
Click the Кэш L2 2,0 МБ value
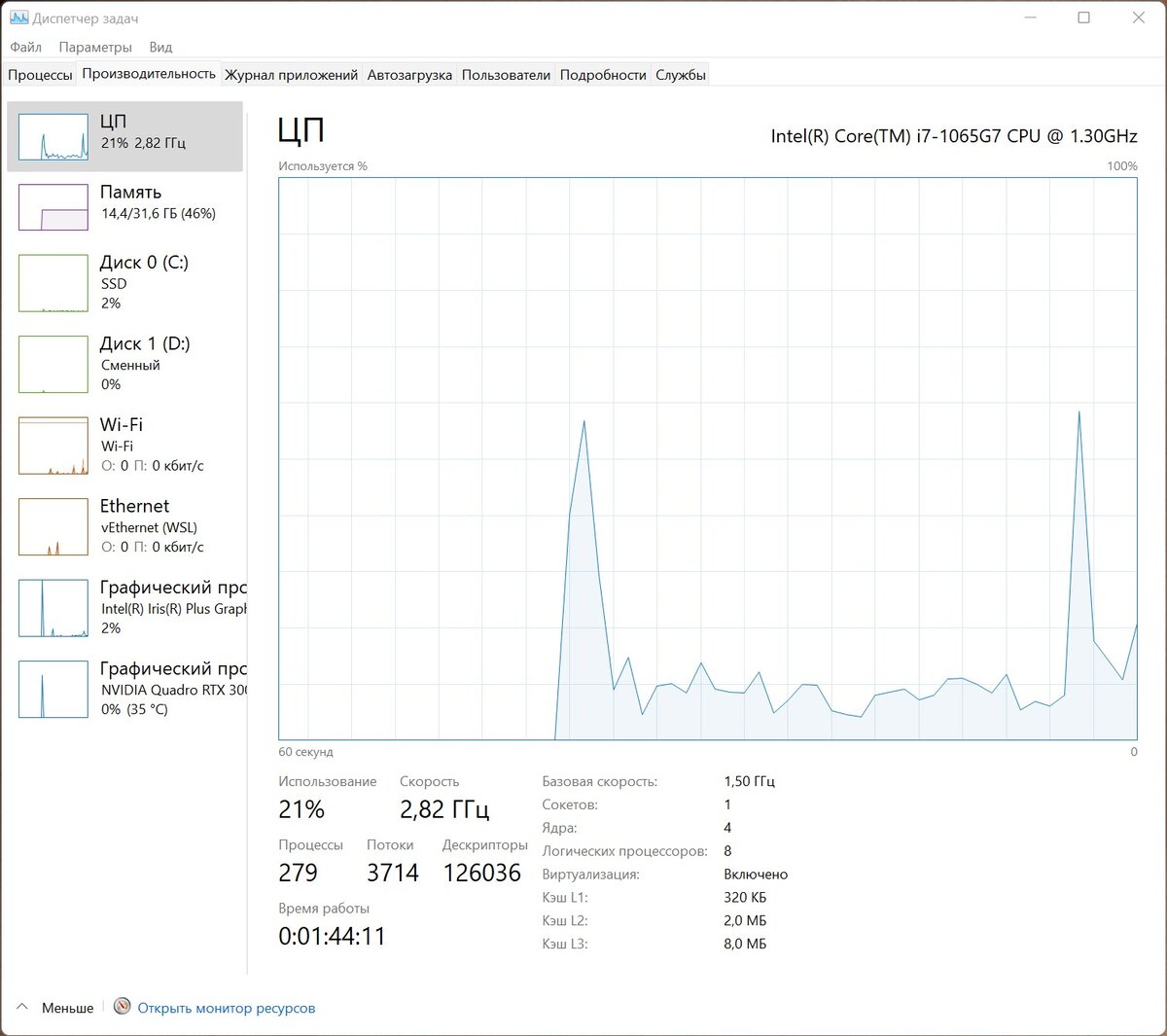click(745, 920)
